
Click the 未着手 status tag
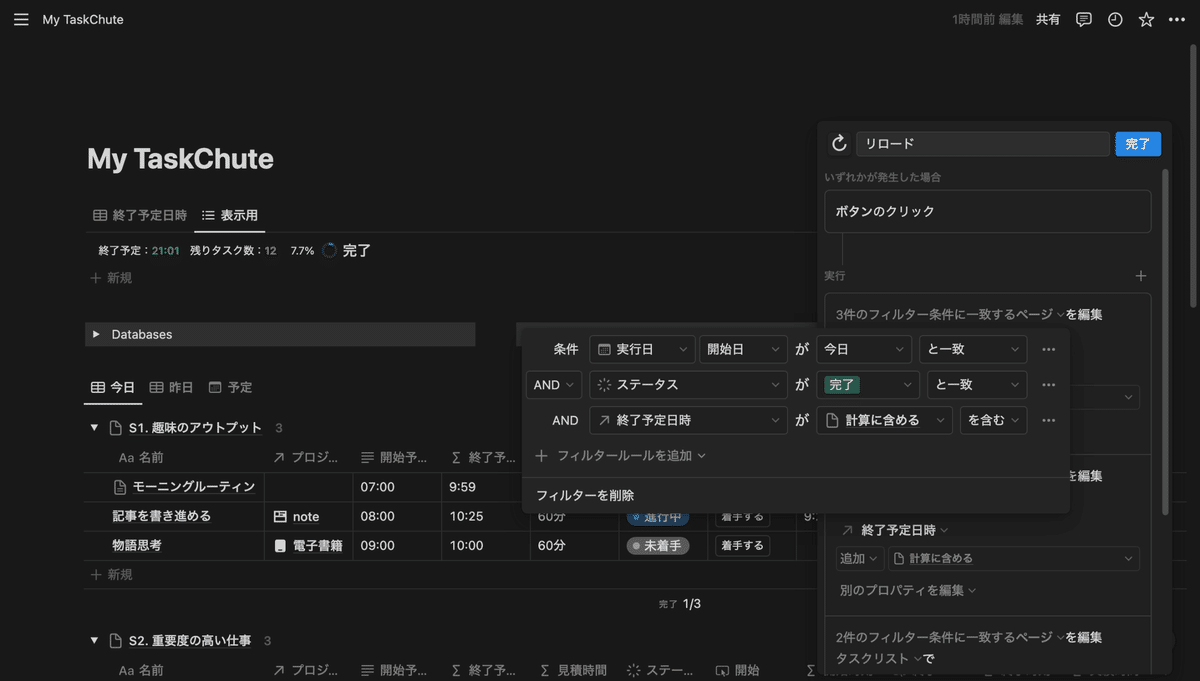click(x=657, y=546)
